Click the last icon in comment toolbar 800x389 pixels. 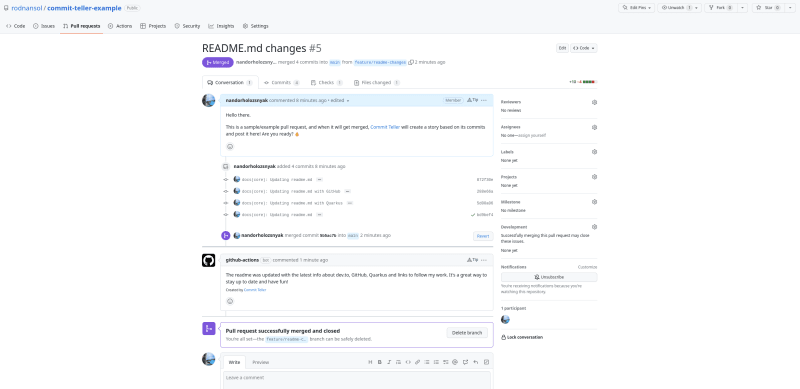486,362
